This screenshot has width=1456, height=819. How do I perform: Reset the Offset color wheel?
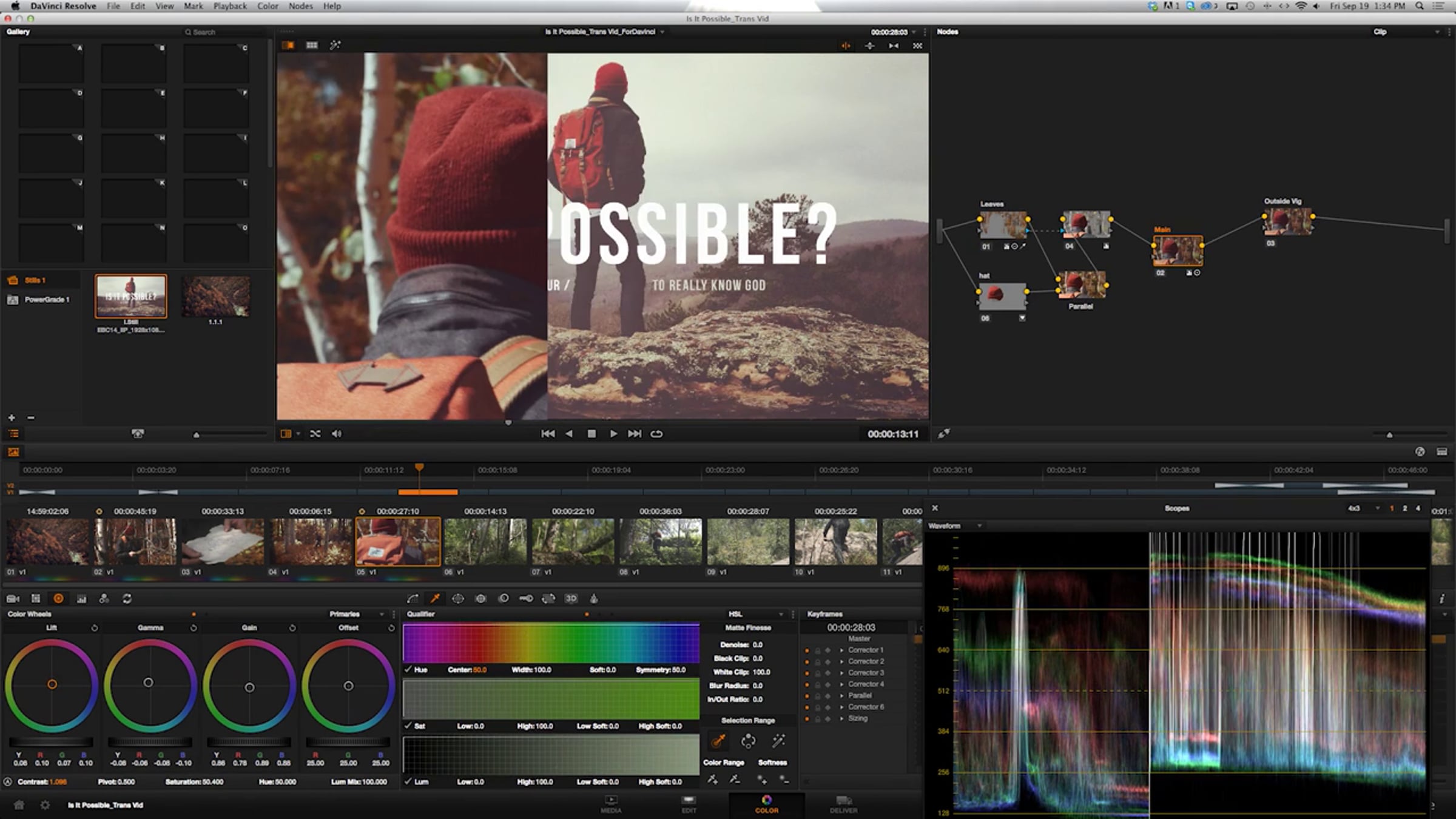391,628
